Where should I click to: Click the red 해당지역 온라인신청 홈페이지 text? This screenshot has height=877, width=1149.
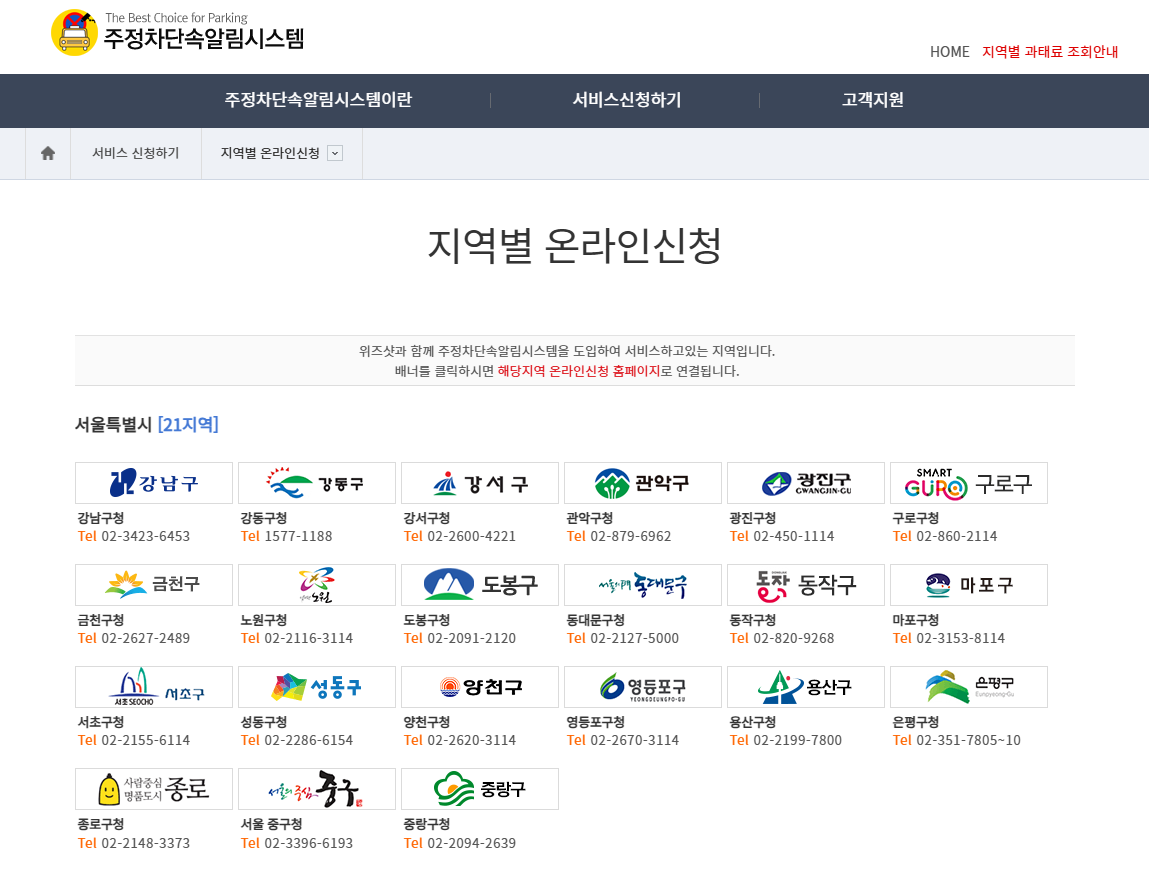click(x=579, y=371)
